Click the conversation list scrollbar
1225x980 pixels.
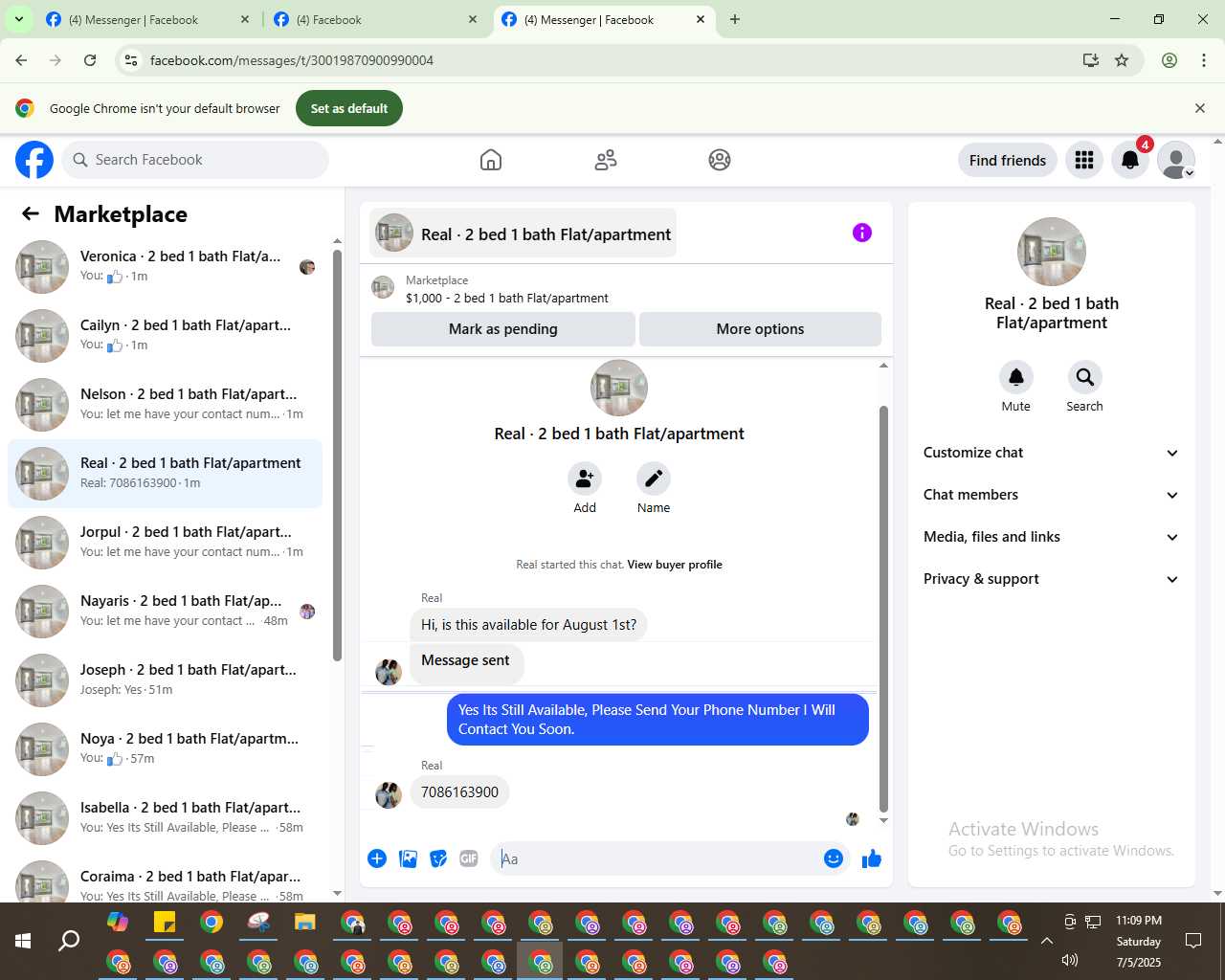click(x=337, y=455)
